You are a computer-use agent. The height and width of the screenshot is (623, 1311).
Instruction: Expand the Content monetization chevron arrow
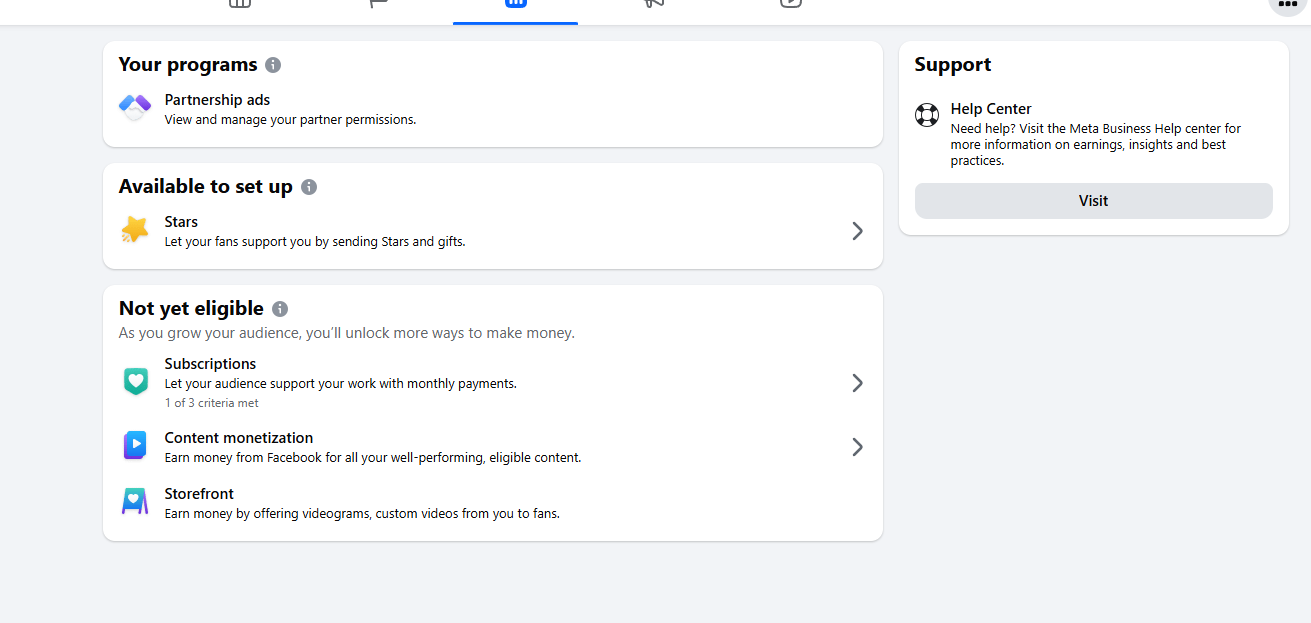click(x=857, y=447)
